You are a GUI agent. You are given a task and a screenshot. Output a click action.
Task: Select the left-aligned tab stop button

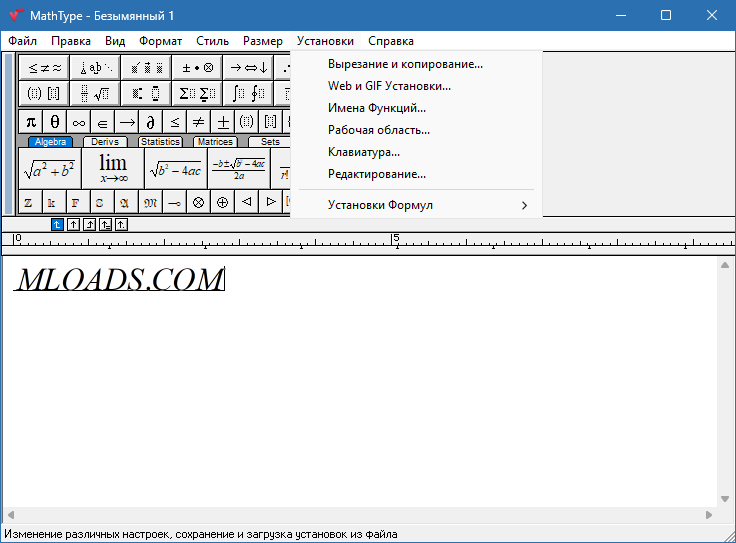click(x=57, y=225)
